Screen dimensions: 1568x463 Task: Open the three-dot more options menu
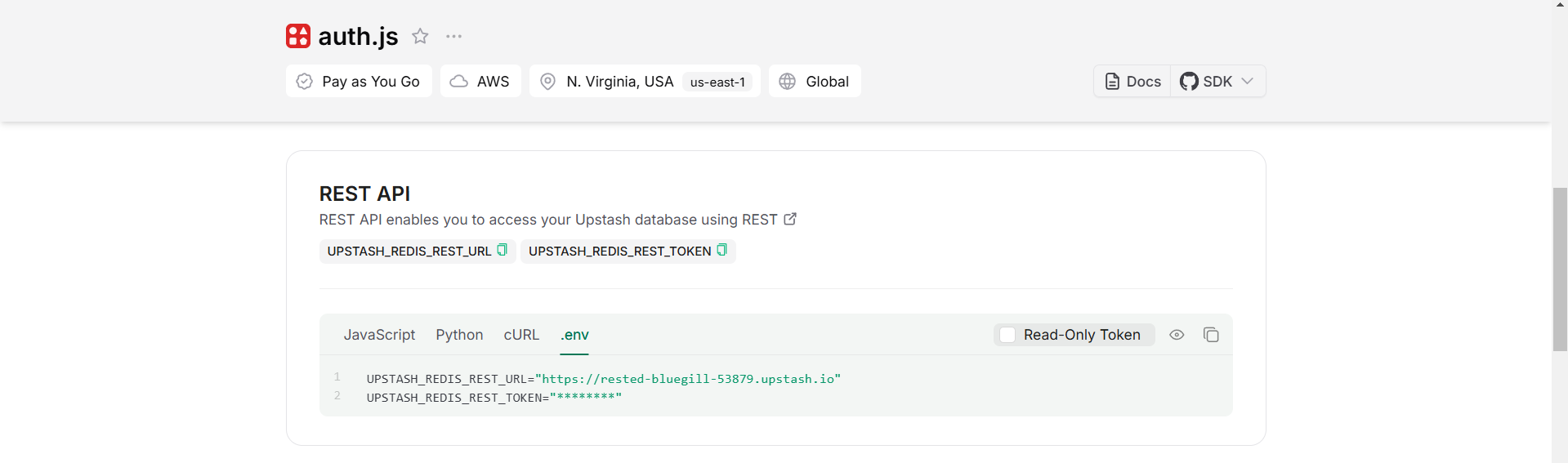pos(453,36)
